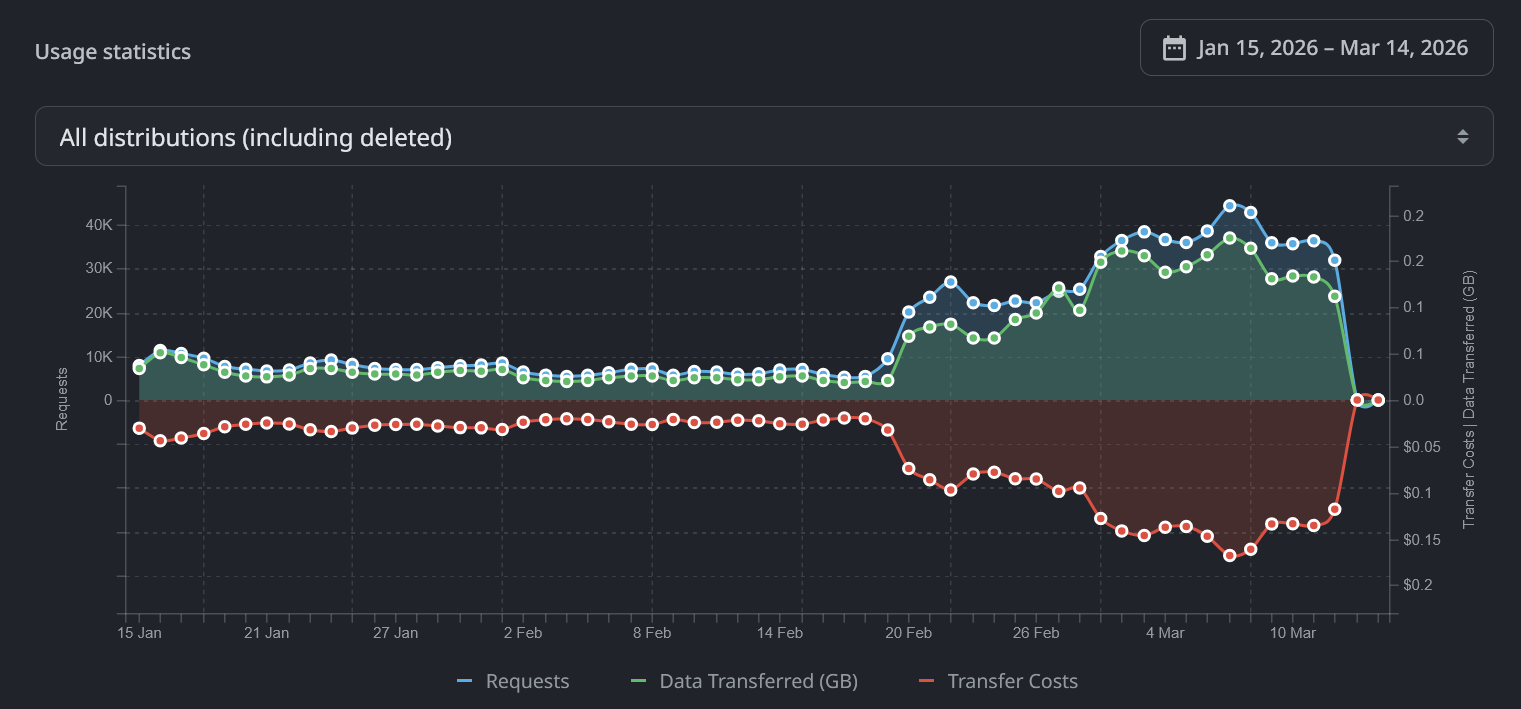Click the red Transfer Costs legend swatch
The image size is (1521, 709).
[926, 682]
